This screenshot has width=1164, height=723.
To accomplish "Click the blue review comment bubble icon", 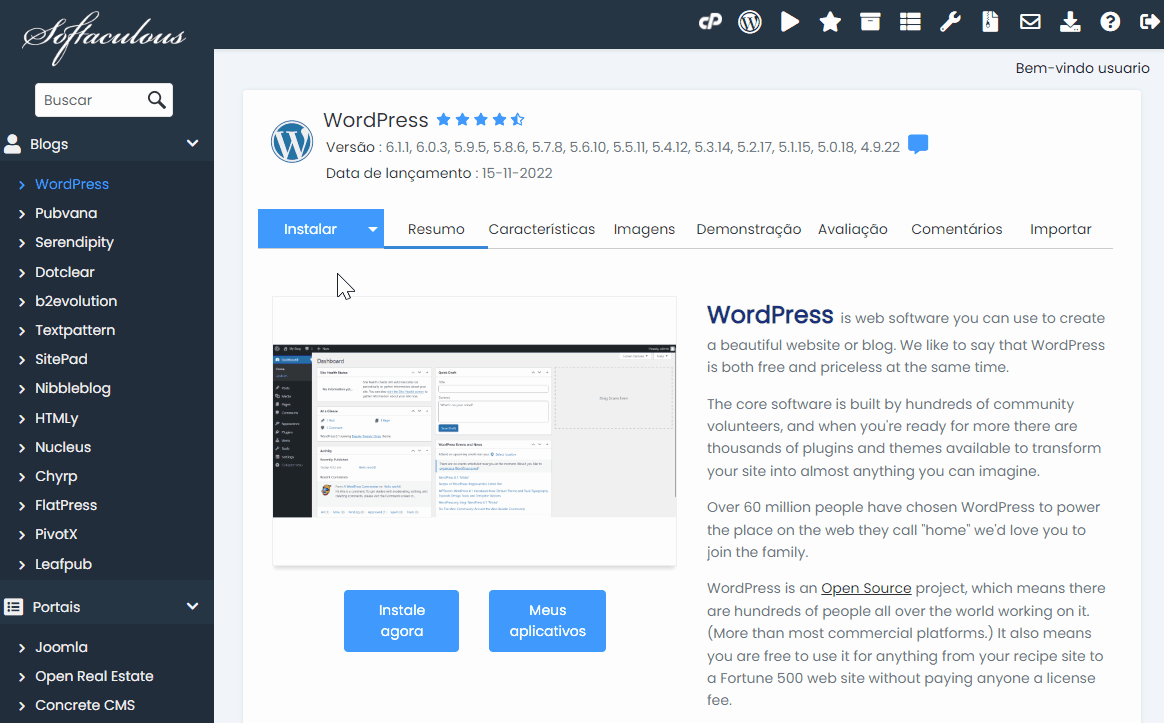I will tap(918, 143).
